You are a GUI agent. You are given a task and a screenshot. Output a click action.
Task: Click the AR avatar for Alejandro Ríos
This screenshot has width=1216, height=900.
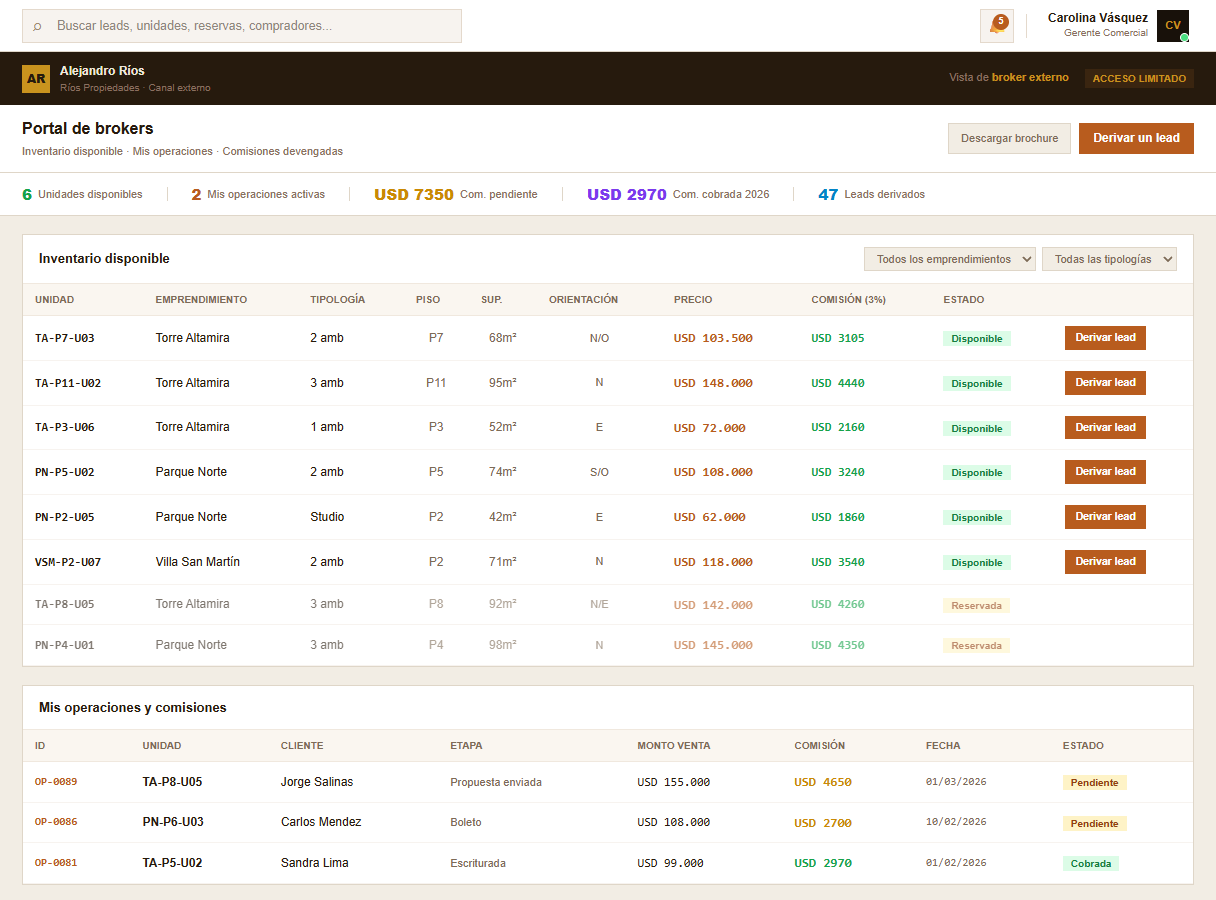36,77
